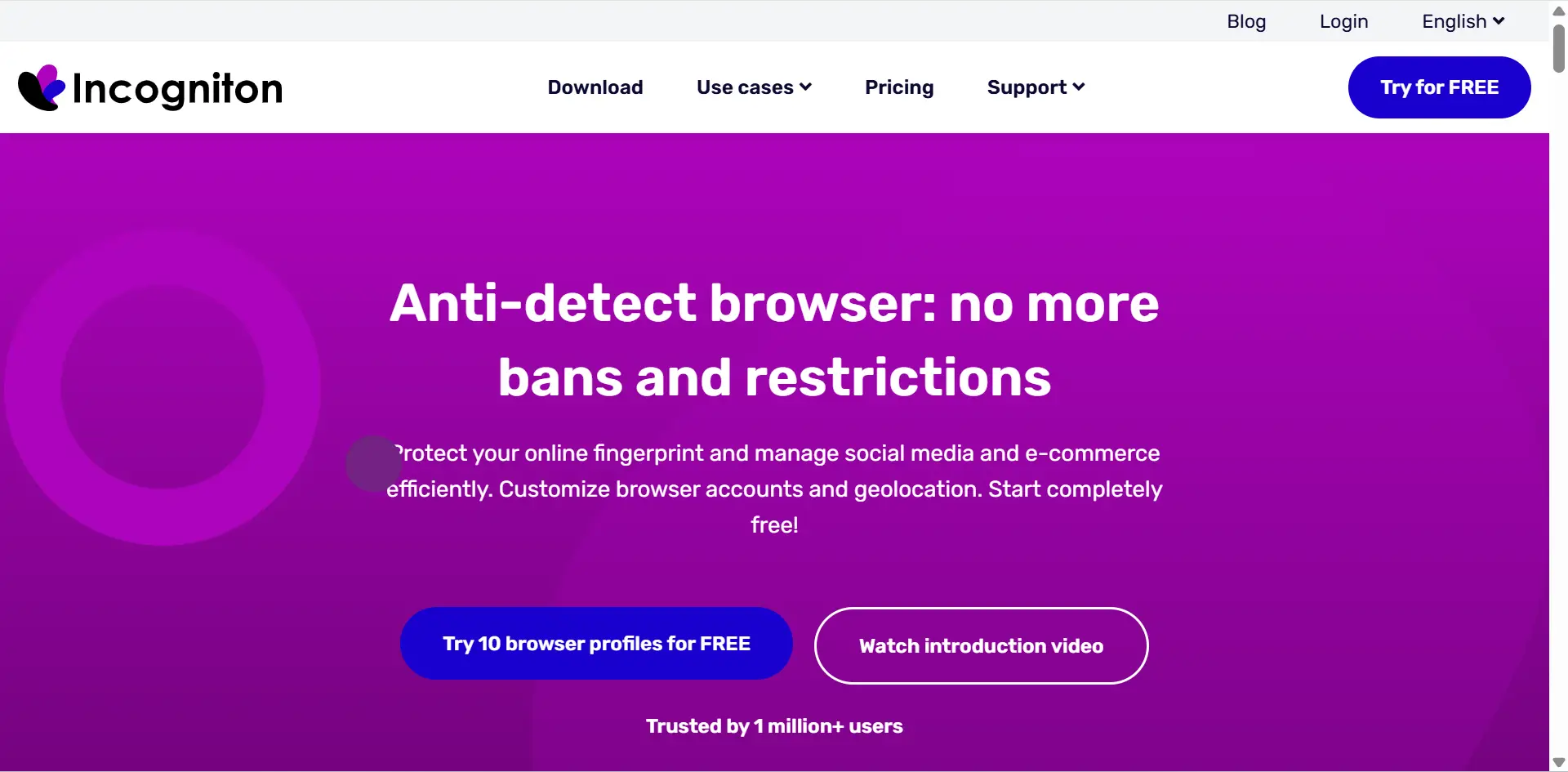The image size is (1568, 772).
Task: Click the vertical scrollbar thumb
Action: point(1558,49)
